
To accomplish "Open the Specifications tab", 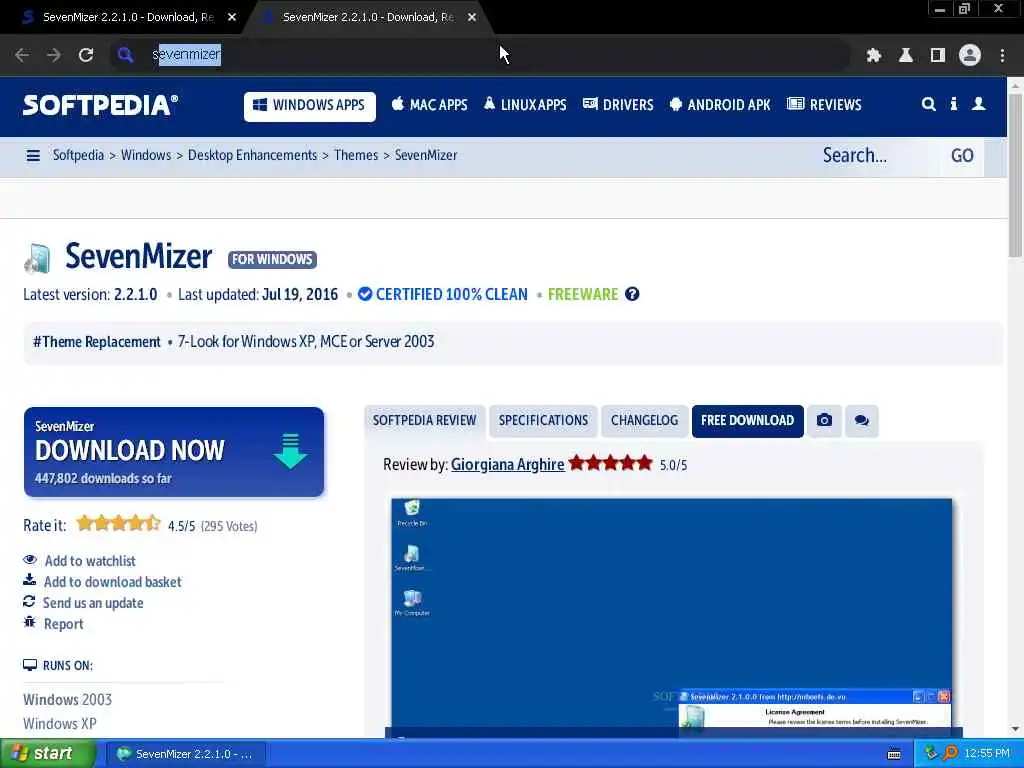I will (543, 421).
